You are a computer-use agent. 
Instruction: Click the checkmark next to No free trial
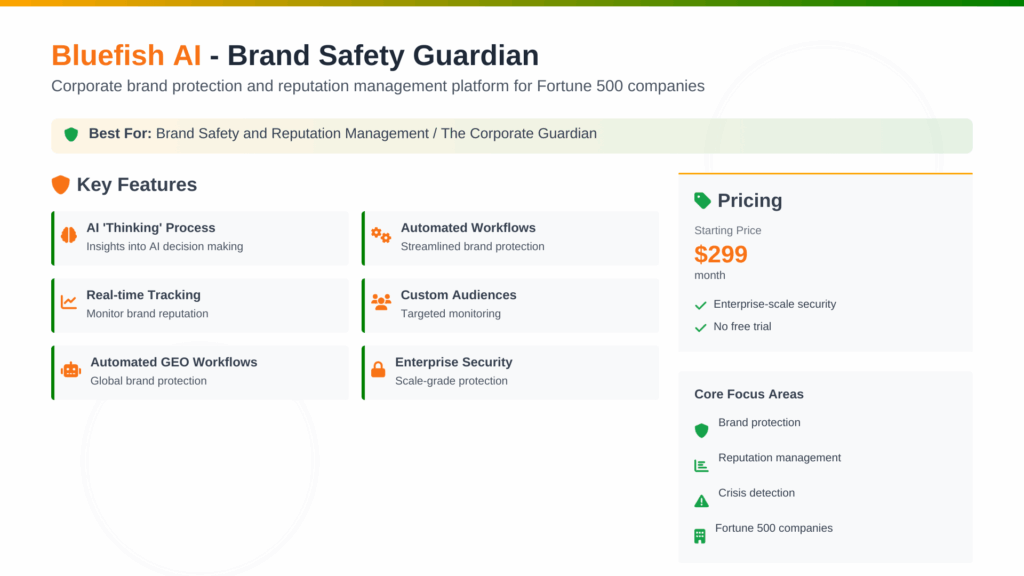(x=701, y=327)
